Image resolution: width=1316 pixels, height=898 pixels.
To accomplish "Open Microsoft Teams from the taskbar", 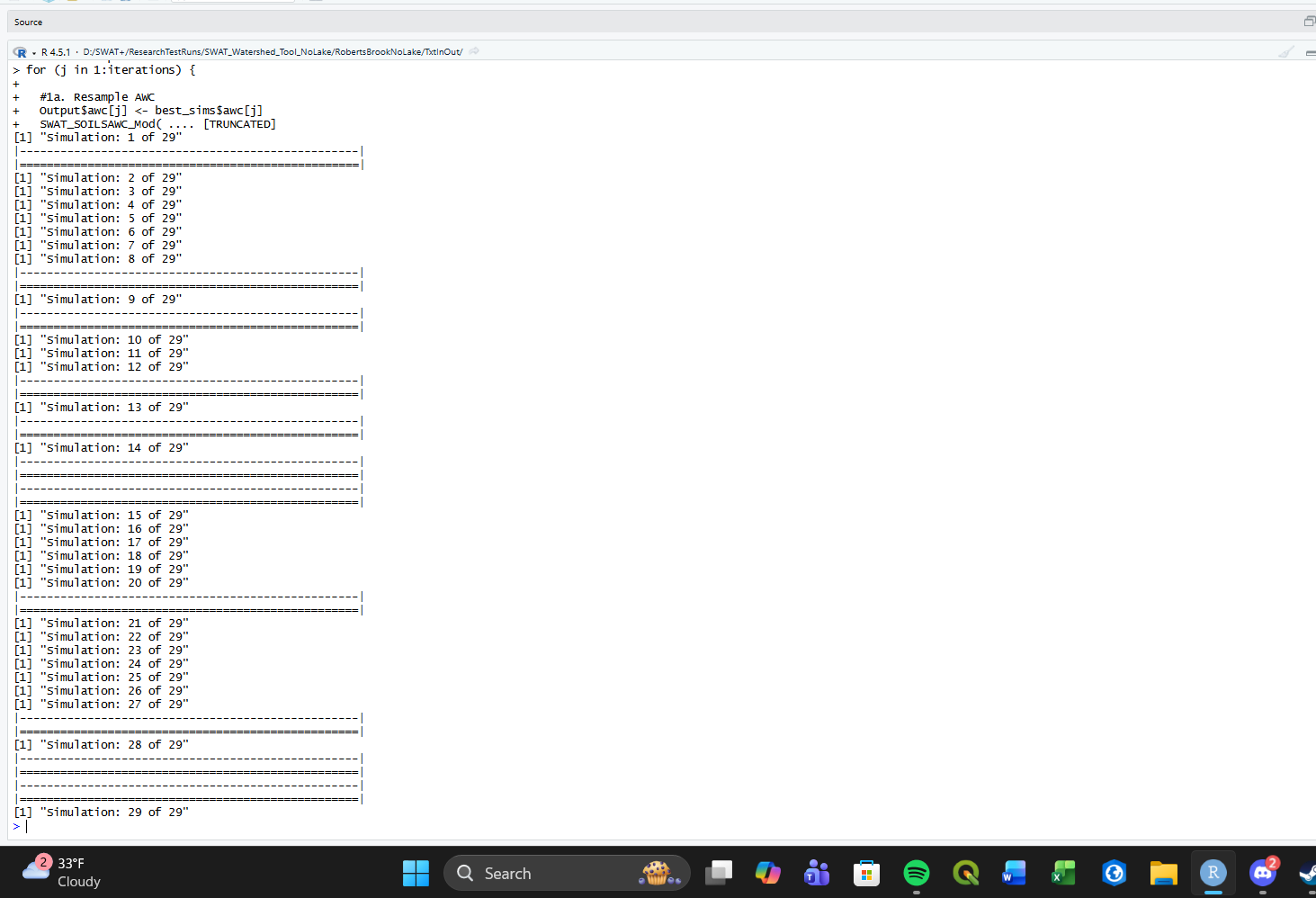I will pyautogui.click(x=817, y=873).
